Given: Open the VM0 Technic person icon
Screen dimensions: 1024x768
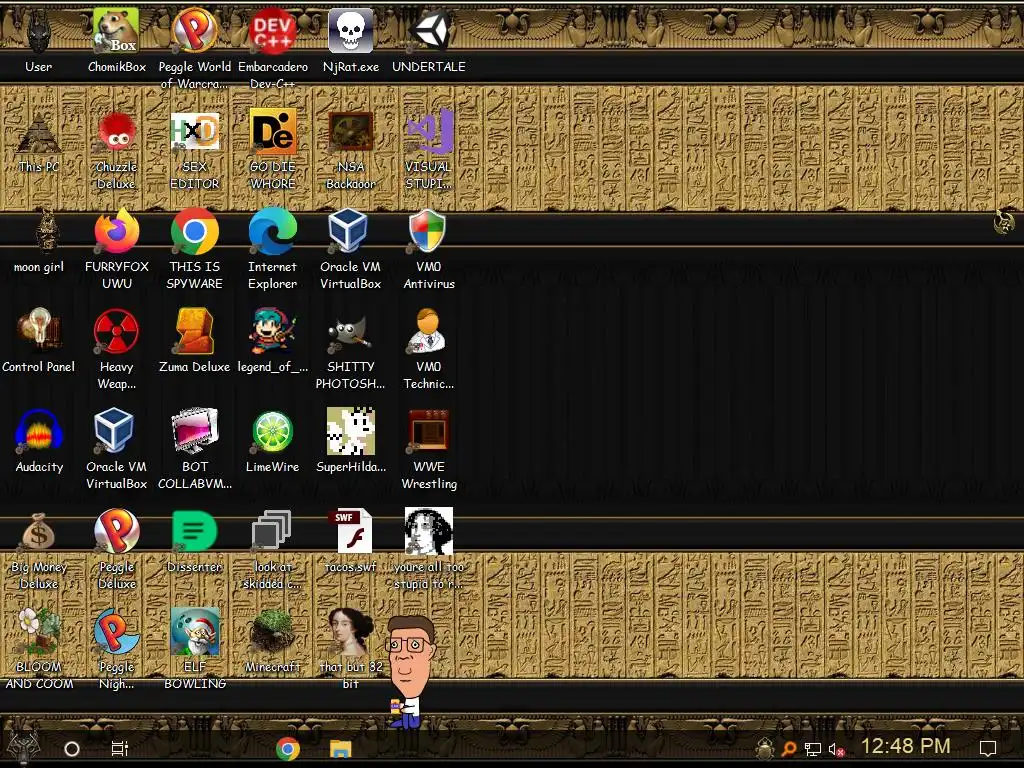Looking at the screenshot, I should click(x=428, y=332).
